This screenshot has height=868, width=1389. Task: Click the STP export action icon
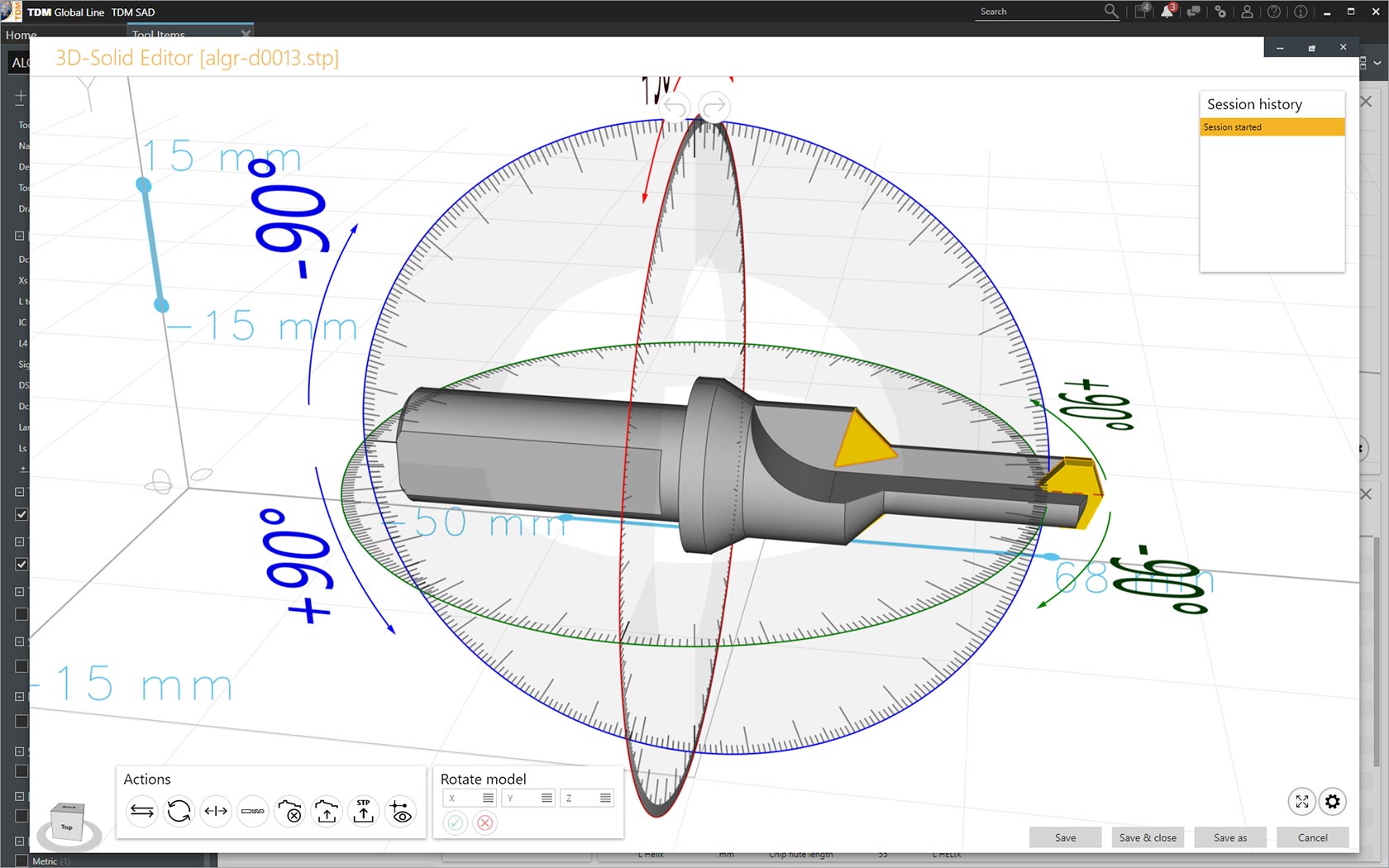(x=364, y=811)
